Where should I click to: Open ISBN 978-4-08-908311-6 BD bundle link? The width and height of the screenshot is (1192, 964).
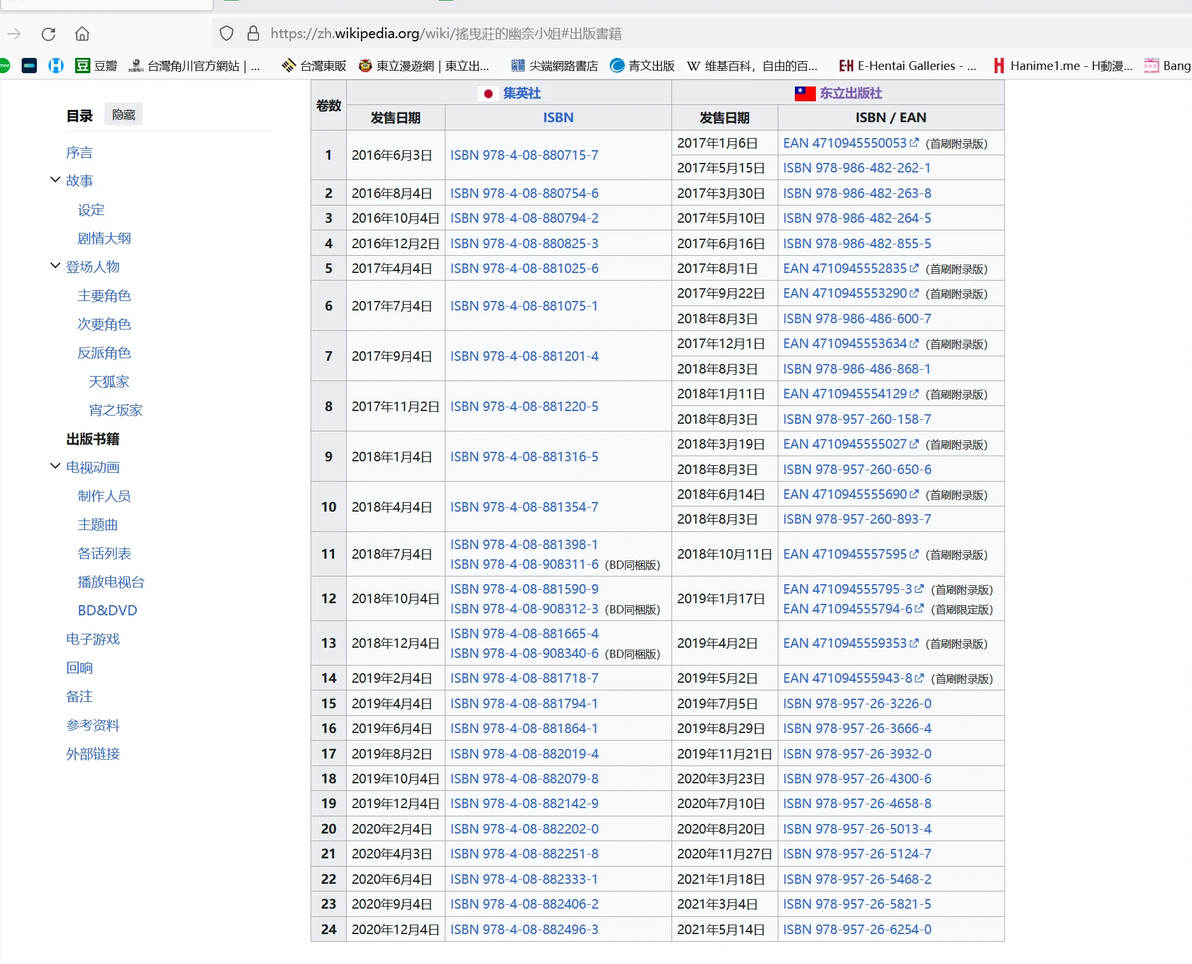524,565
